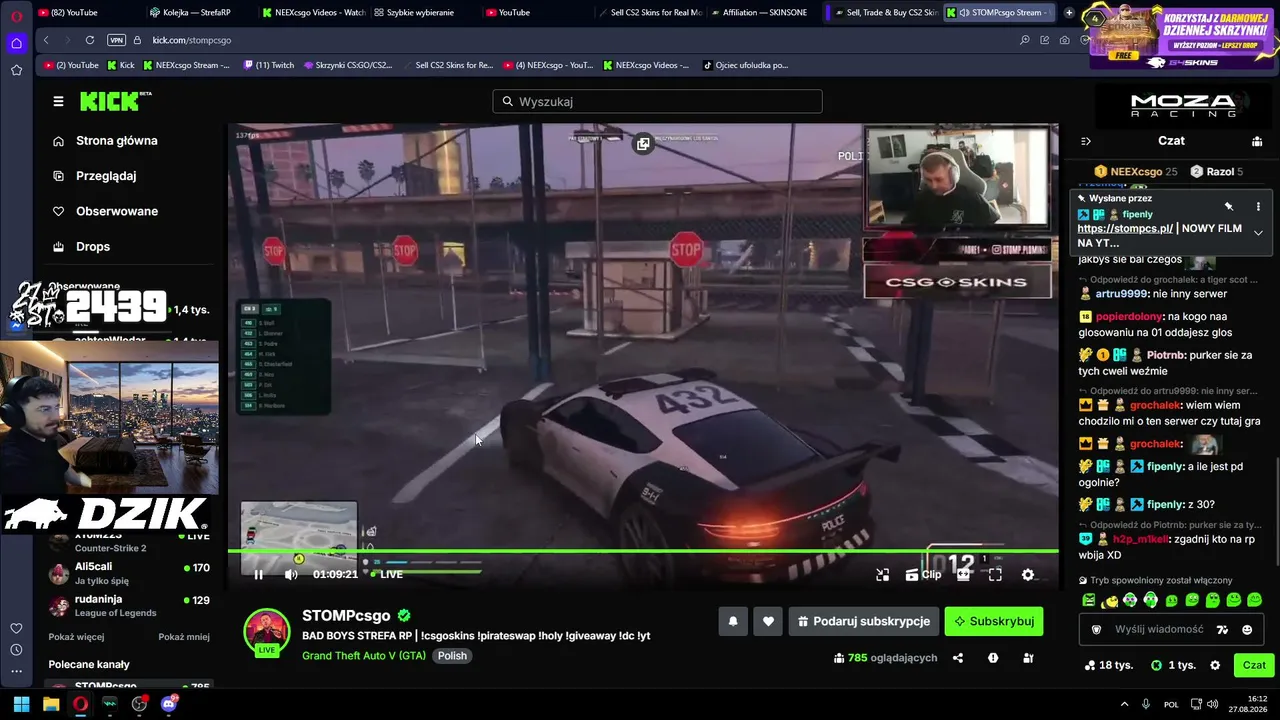Click the kick.com/stompcsgo address bar

click(x=191, y=40)
